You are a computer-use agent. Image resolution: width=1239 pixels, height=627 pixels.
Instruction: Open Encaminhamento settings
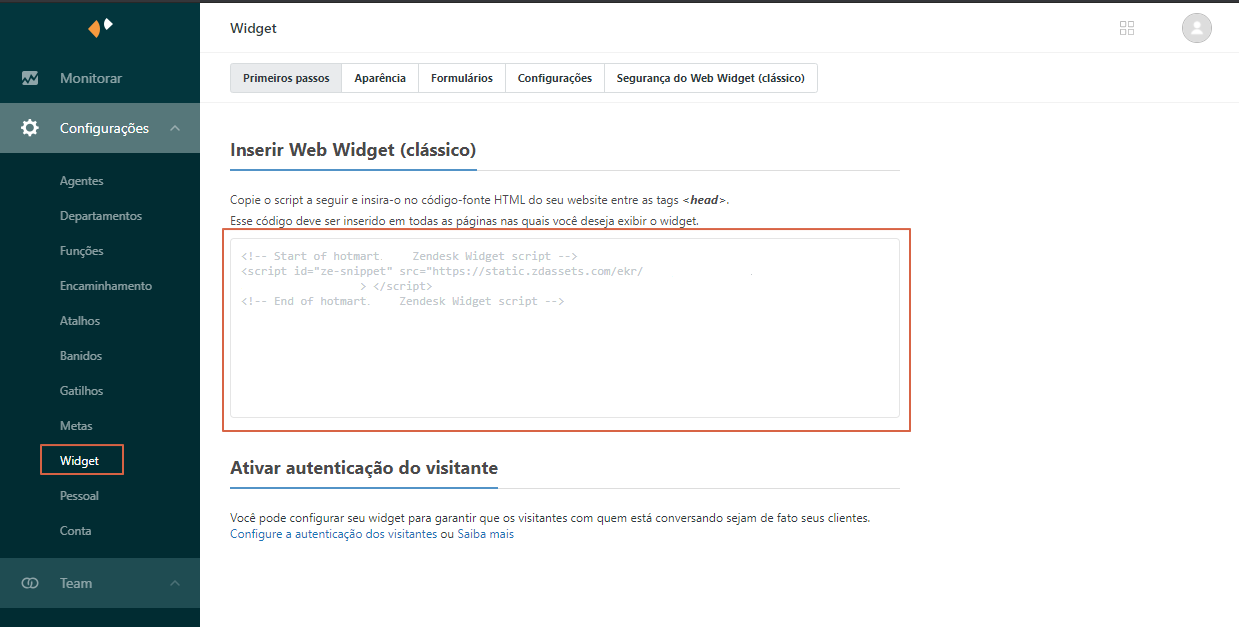click(x=106, y=286)
